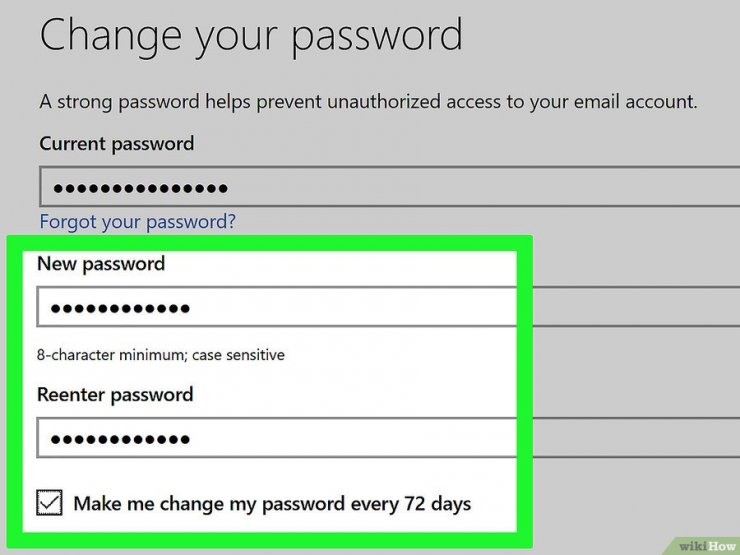This screenshot has height=555, width=740.
Task: Click the 'New password' field label
Action: pyautogui.click(x=101, y=263)
